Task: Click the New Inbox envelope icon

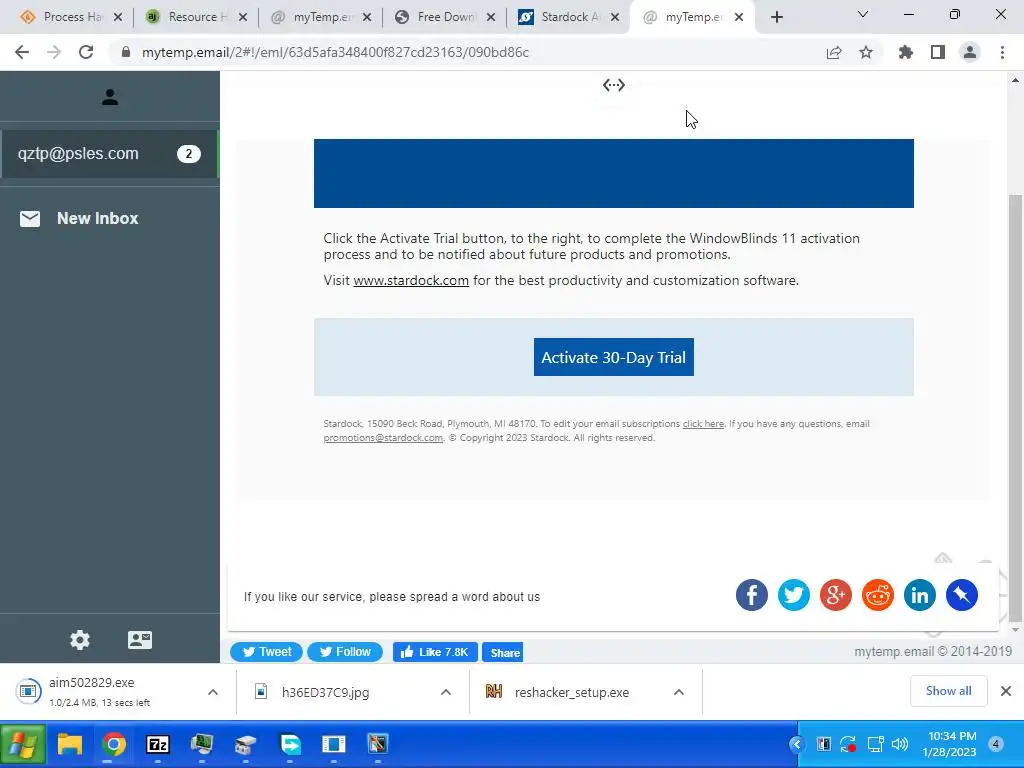Action: [30, 219]
